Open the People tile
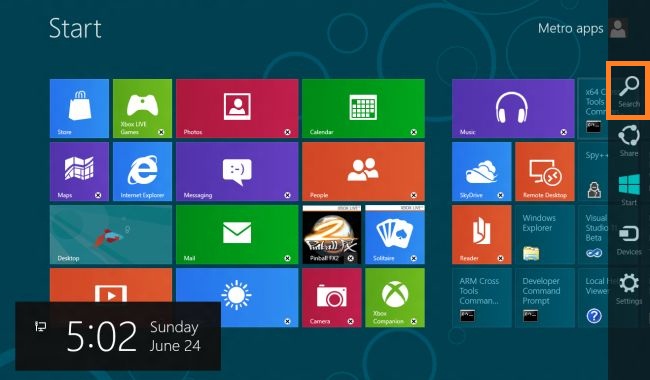This screenshot has height=380, width=650. click(363, 172)
